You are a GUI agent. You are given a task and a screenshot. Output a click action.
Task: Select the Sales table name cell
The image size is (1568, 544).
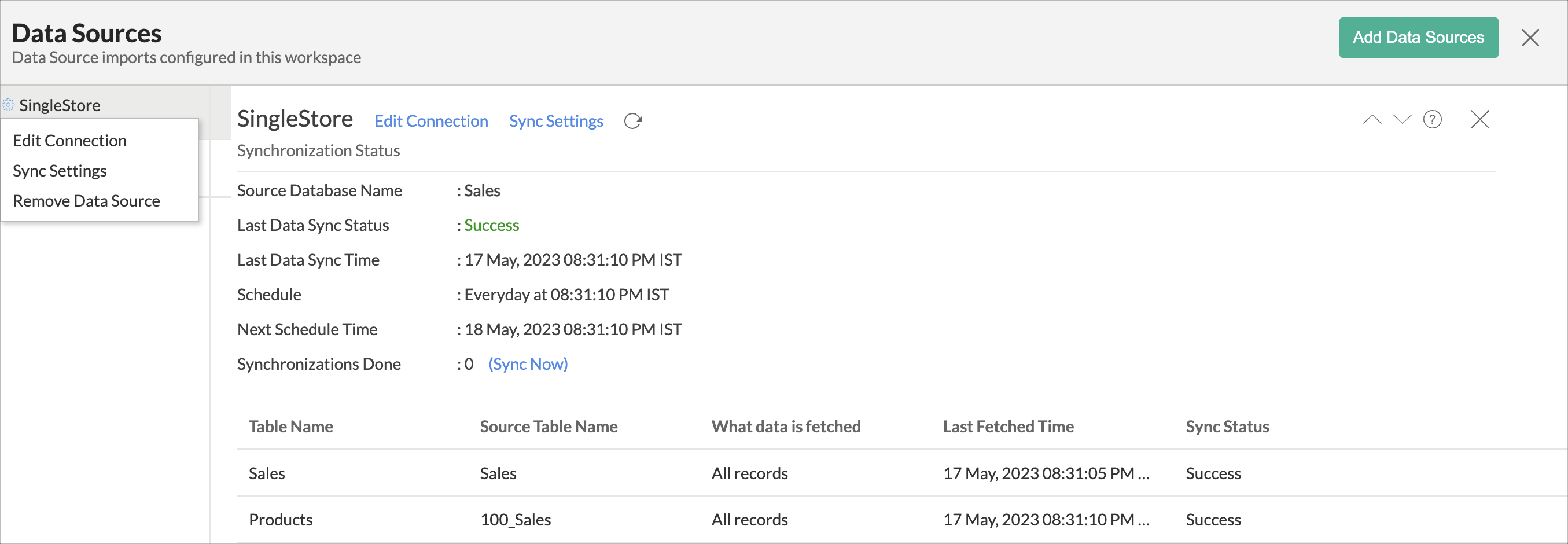pyautogui.click(x=267, y=473)
